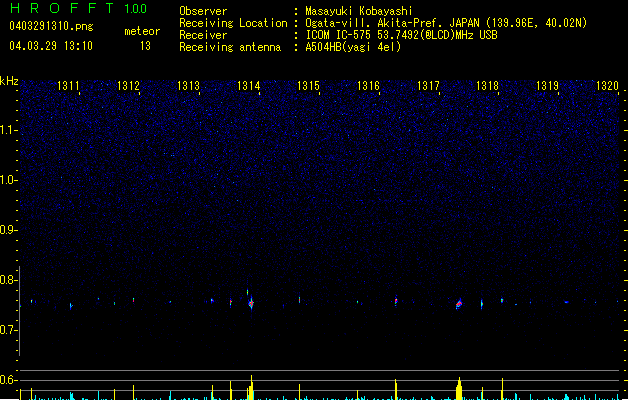Image resolution: width=629 pixels, height=400 pixels.
Task: Click the 1316 time marker
Action: (368, 86)
